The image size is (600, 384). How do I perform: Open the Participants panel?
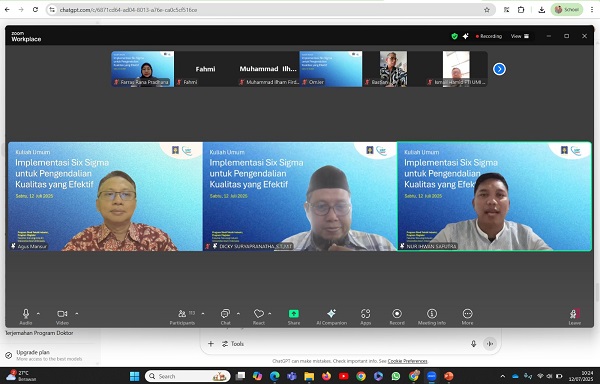[x=183, y=316]
